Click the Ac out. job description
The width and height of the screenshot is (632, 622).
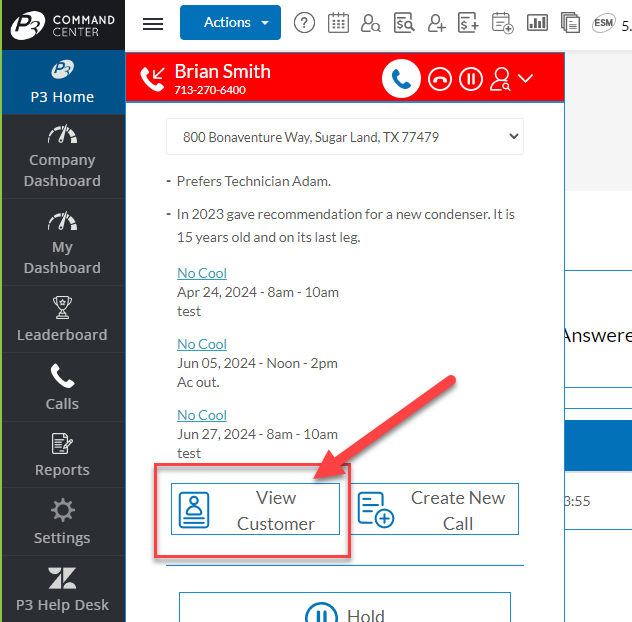198,382
